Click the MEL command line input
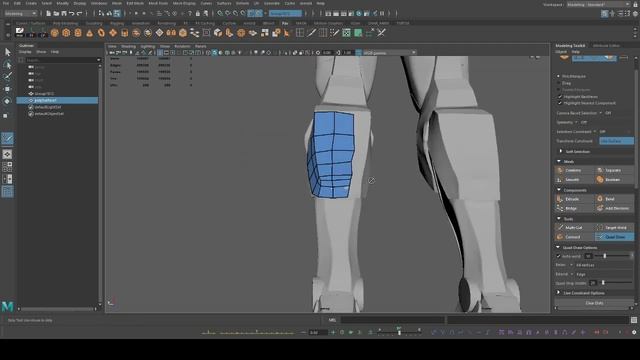Viewport: 640px width, 360px height. click(x=393, y=320)
